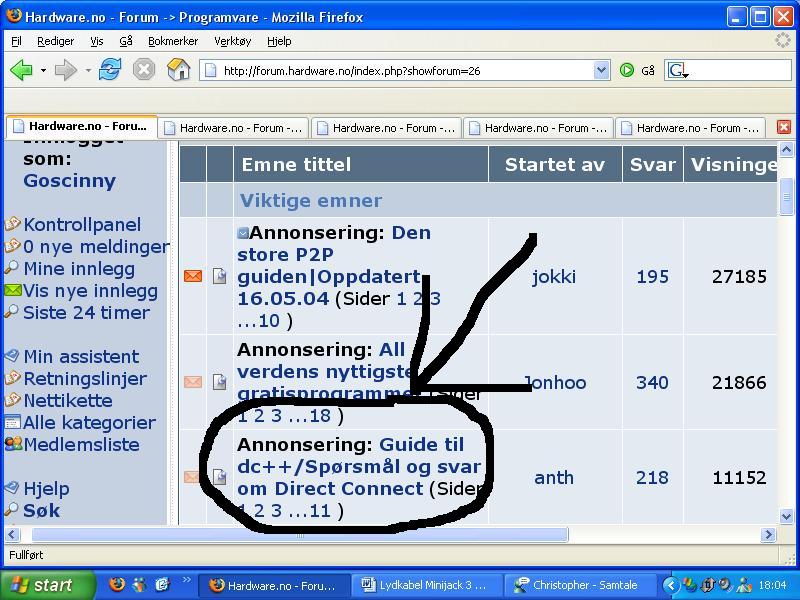Click the Alle kategorier icon
This screenshot has height=600, width=800.
coord(12,422)
